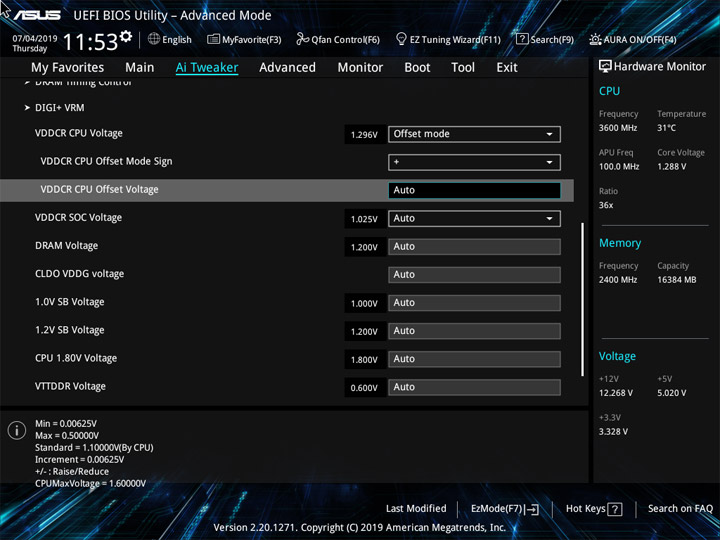This screenshot has width=720, height=540.
Task: Click Voltage heading in Hardware Monitor
Action: 617,356
